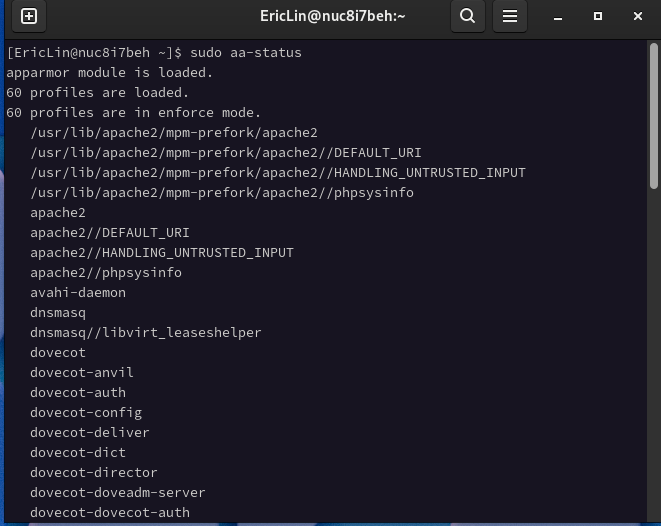Click the dovecot-deliver profile entry
Image resolution: width=661 pixels, height=526 pixels.
pos(90,432)
